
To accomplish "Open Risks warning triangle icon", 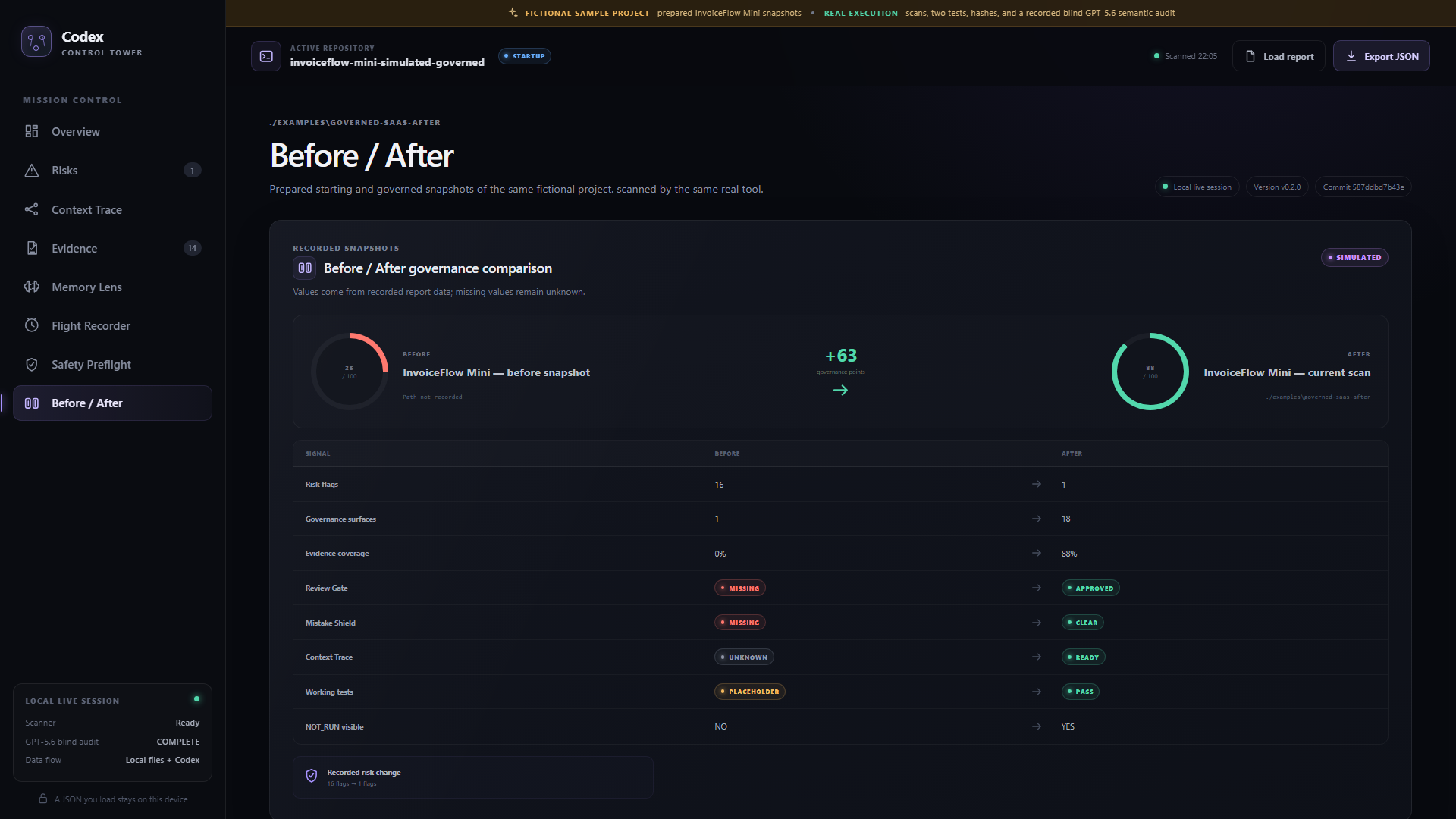I will [x=32, y=171].
